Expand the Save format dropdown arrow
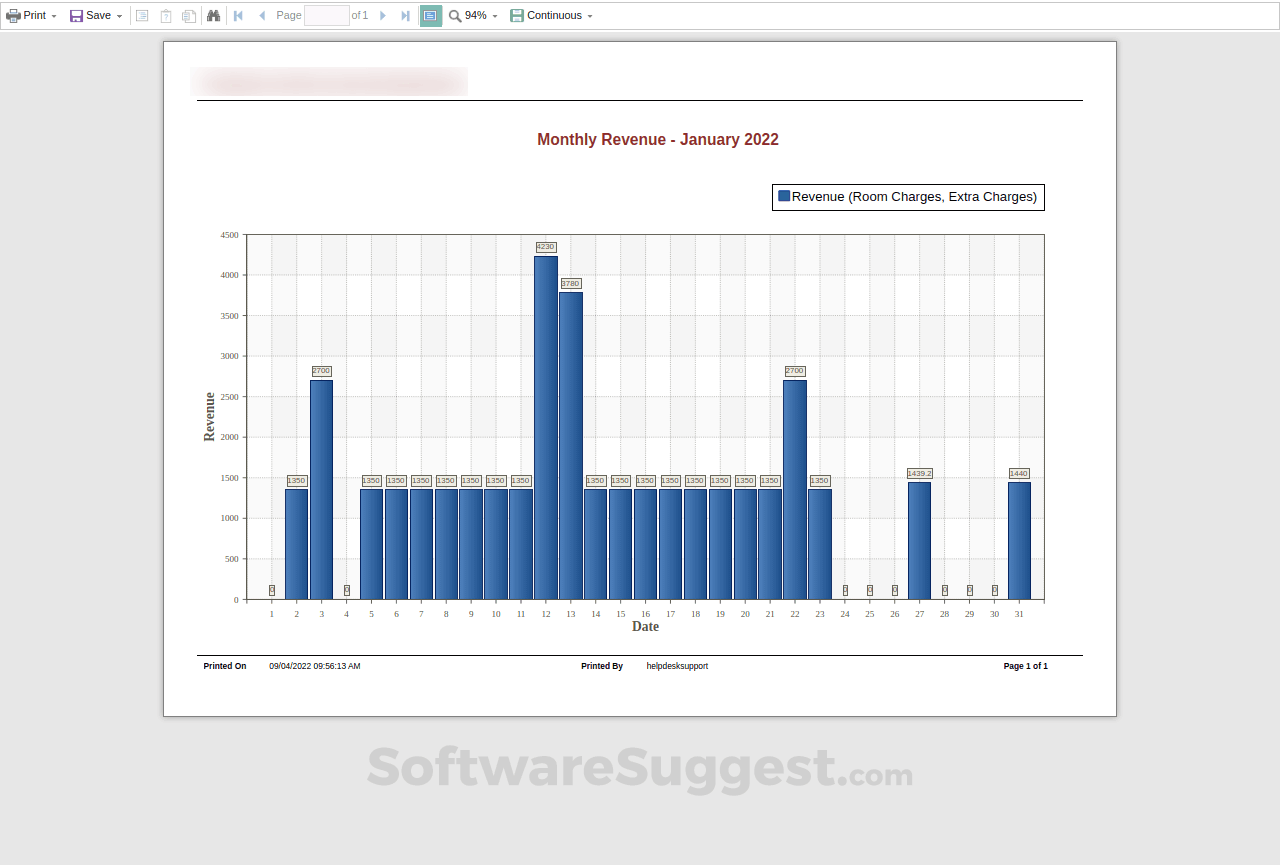The width and height of the screenshot is (1280, 865). [119, 17]
